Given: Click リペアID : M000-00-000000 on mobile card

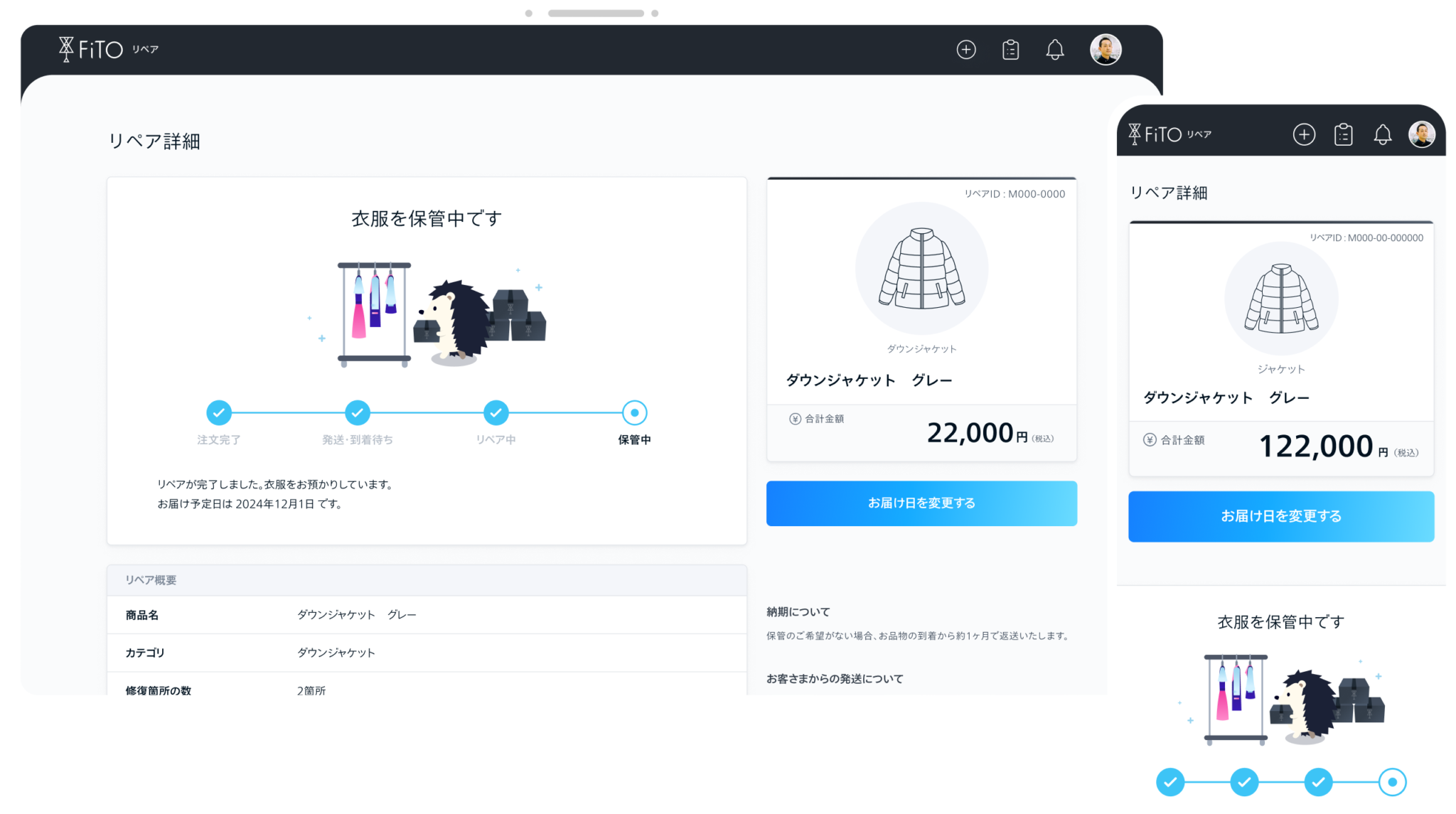Looking at the screenshot, I should [1366, 237].
